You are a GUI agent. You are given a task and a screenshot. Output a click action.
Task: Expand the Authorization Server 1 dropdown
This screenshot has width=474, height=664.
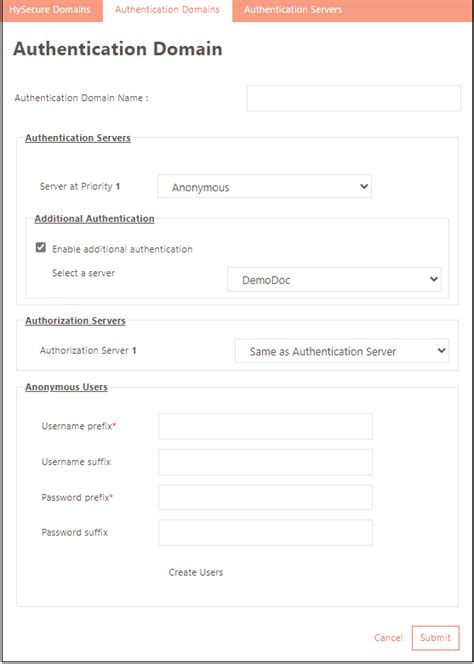[x=342, y=351]
